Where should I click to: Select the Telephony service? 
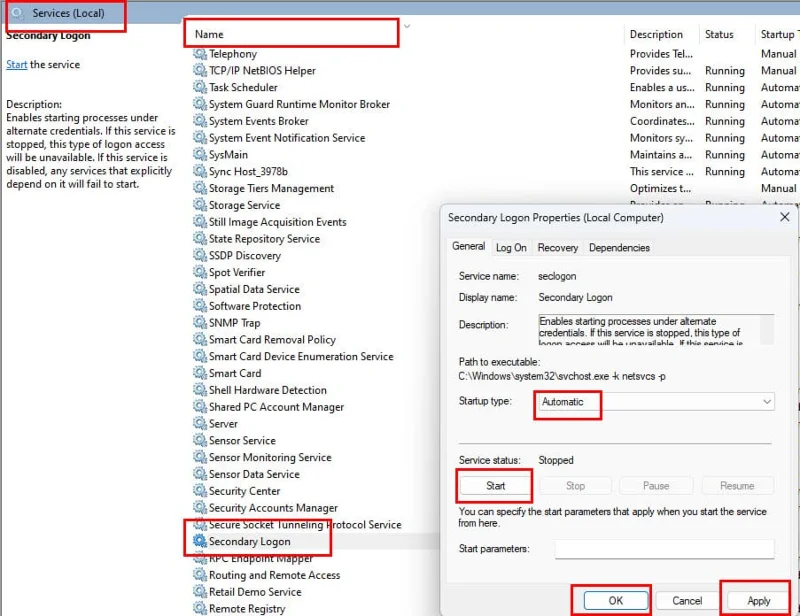coord(237,54)
